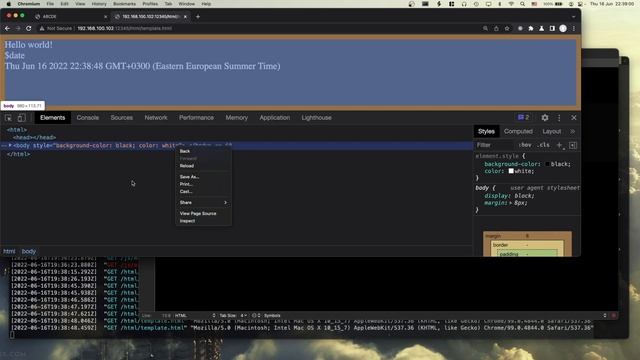Image resolution: width=640 pixels, height=360 pixels.
Task: Click body in the DOM breadcrumb
Action: click(29, 251)
